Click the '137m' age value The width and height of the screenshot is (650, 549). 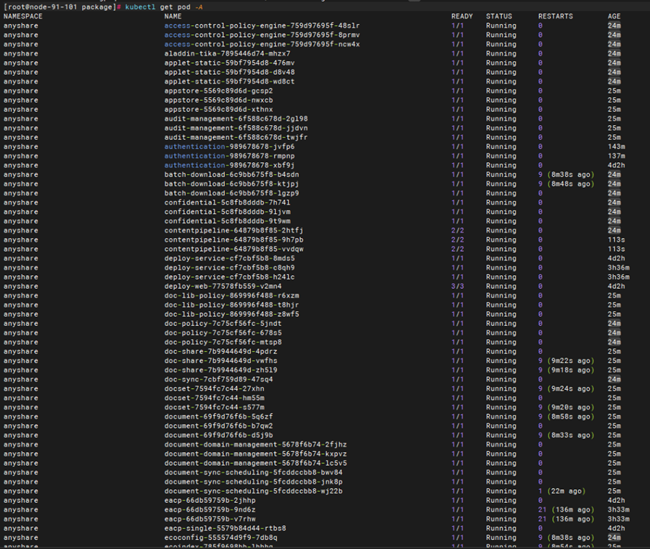point(616,156)
